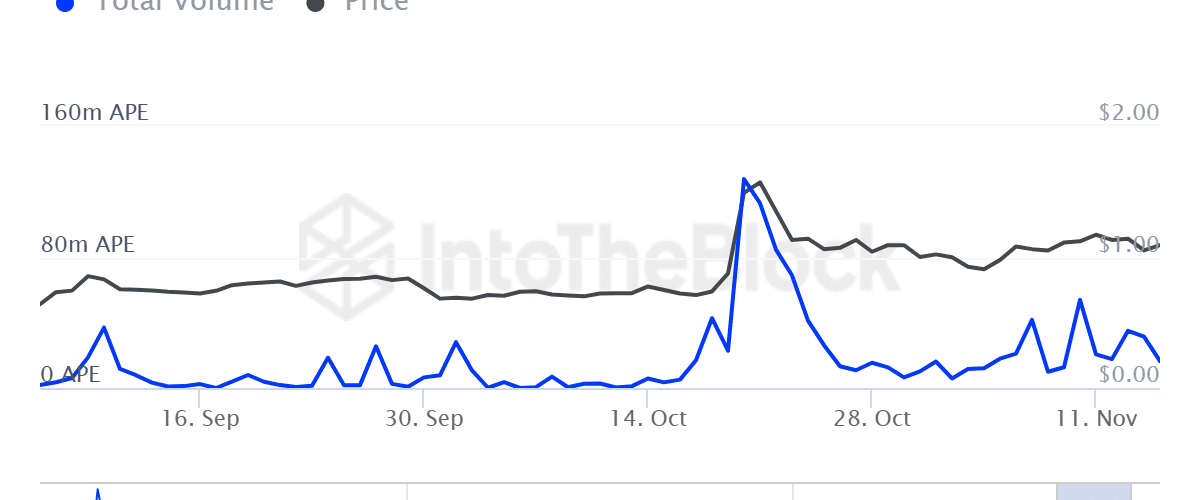This screenshot has width=1200, height=500.
Task: Click the $0.00 price axis label
Action: pos(1128,375)
